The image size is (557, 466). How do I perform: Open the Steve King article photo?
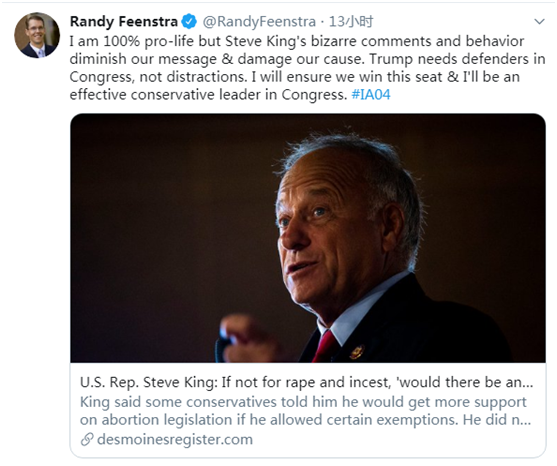pos(308,238)
